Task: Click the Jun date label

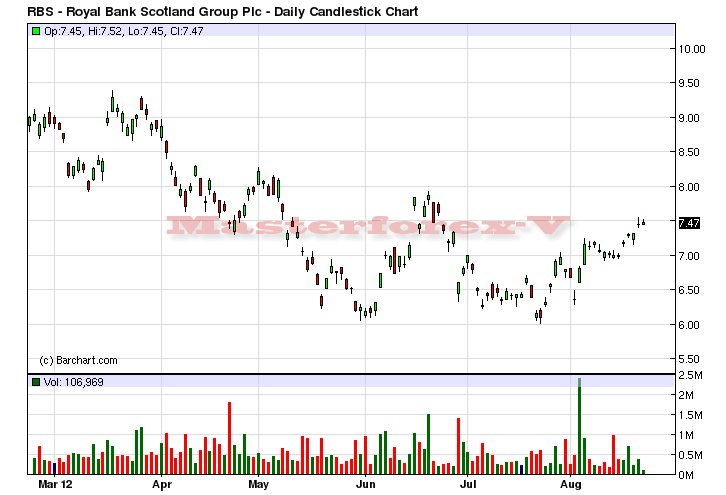Action: (365, 485)
